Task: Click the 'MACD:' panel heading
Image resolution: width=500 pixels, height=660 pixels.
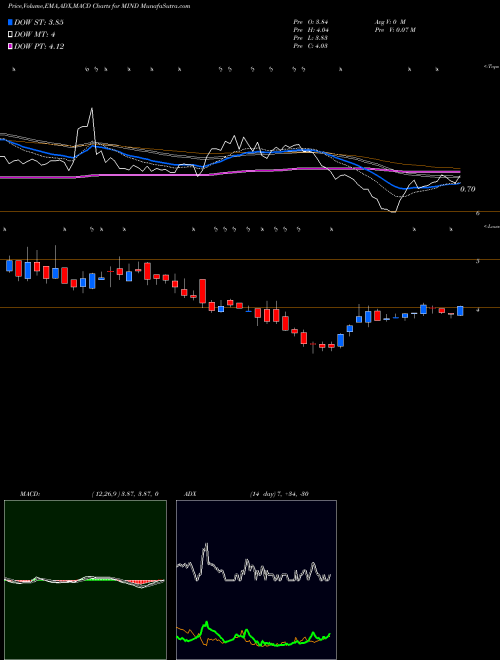Action: pos(30,494)
